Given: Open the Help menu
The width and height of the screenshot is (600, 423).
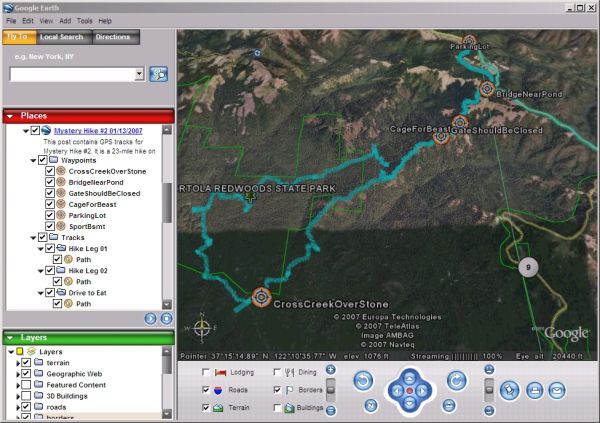Looking at the screenshot, I should pos(105,21).
